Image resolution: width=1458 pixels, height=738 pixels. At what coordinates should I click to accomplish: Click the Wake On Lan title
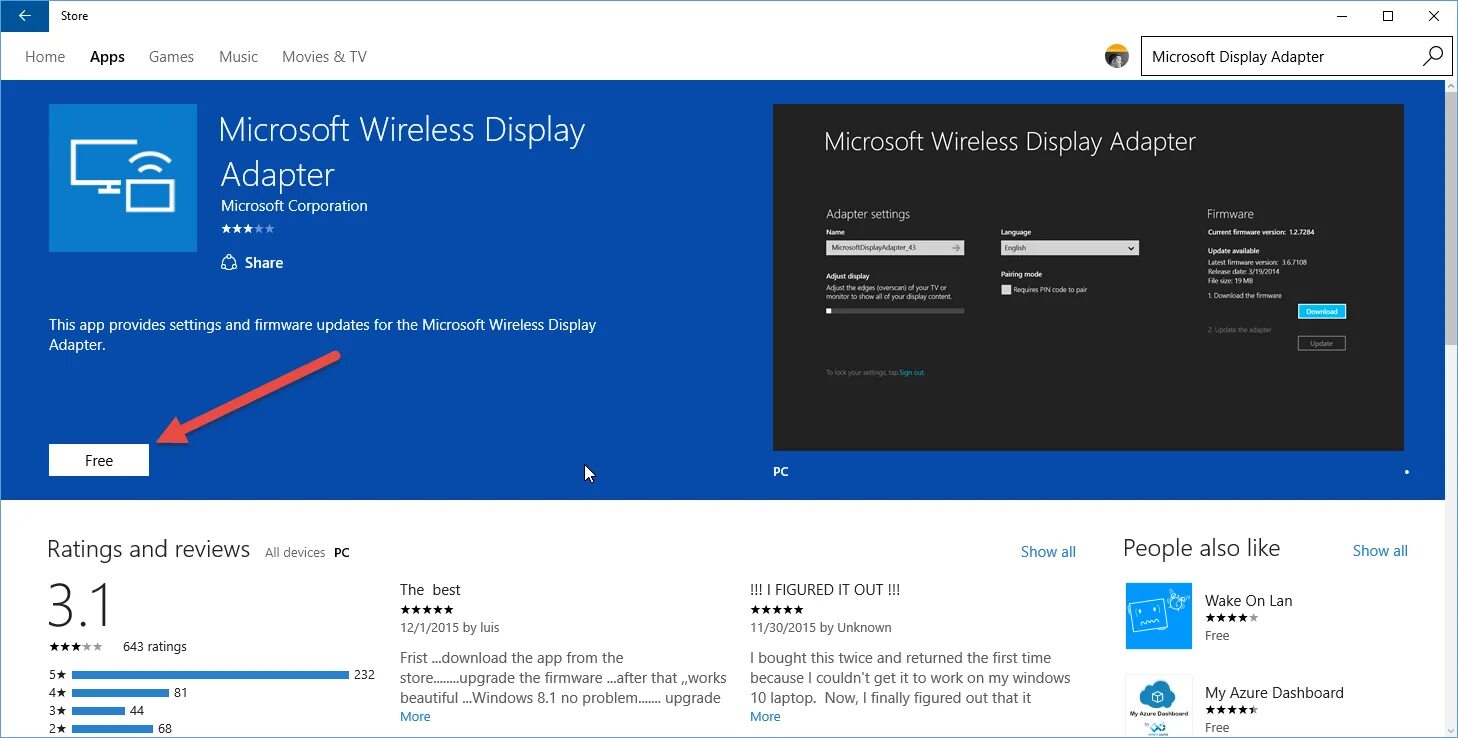(x=1248, y=601)
